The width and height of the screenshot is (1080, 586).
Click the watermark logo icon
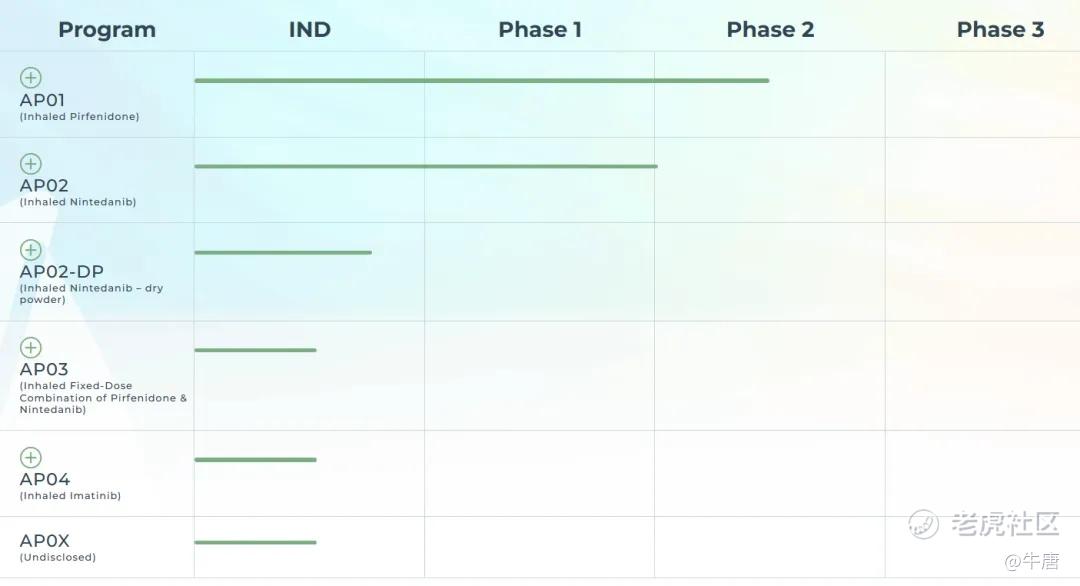(923, 525)
